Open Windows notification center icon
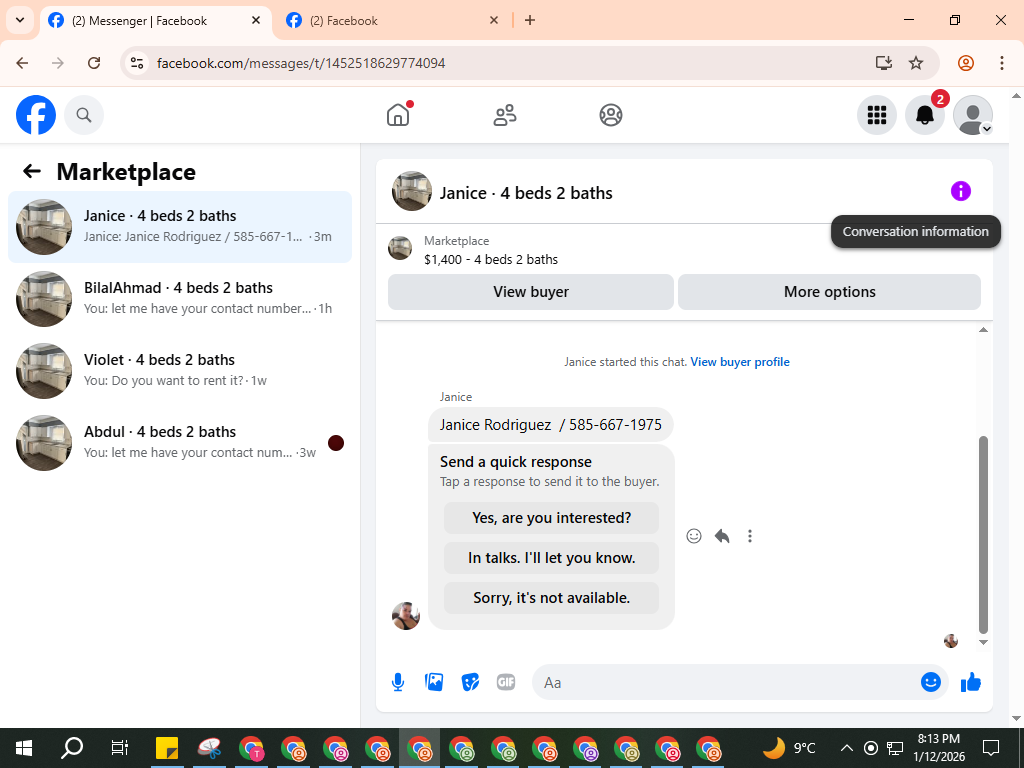 coord(991,748)
